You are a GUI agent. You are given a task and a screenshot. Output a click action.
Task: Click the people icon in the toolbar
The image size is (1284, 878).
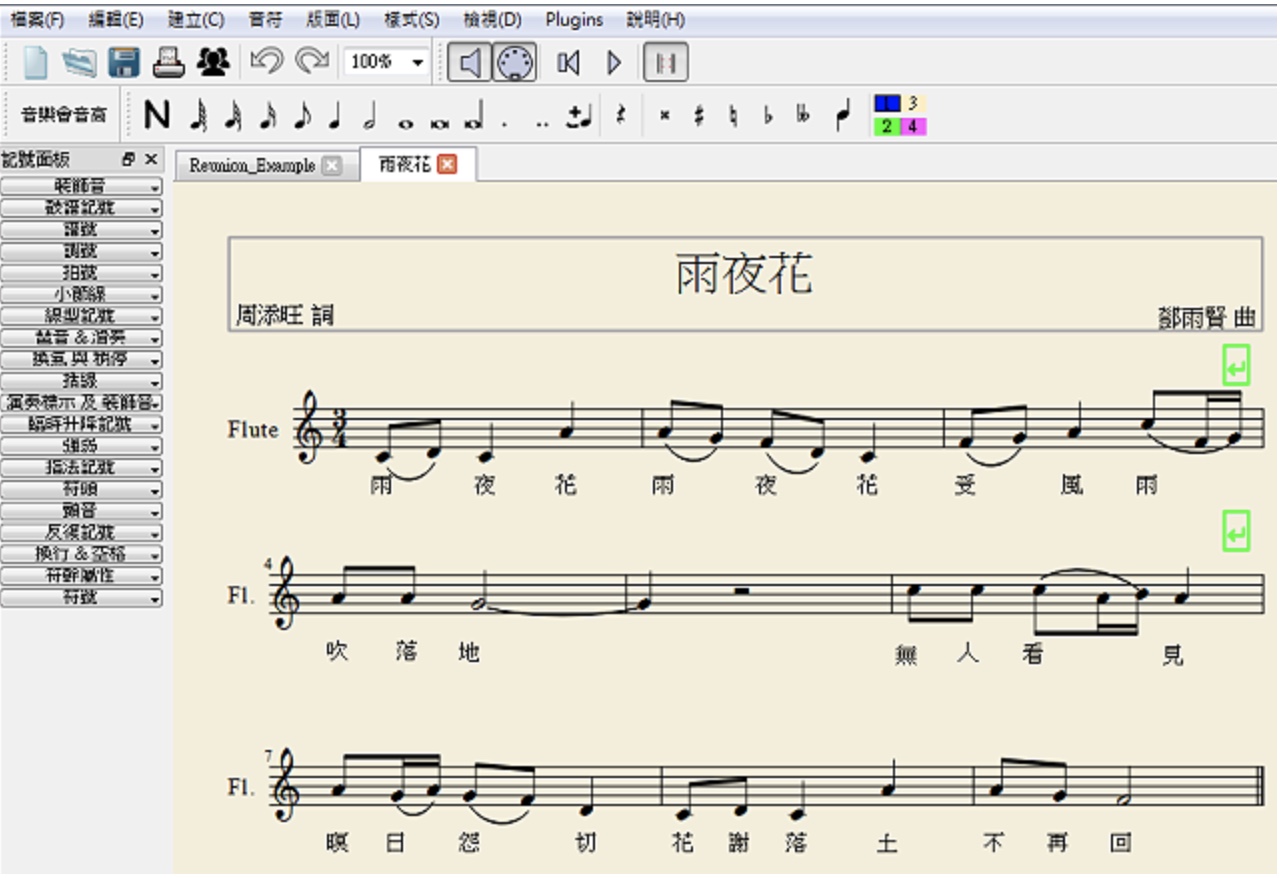pyautogui.click(x=213, y=63)
